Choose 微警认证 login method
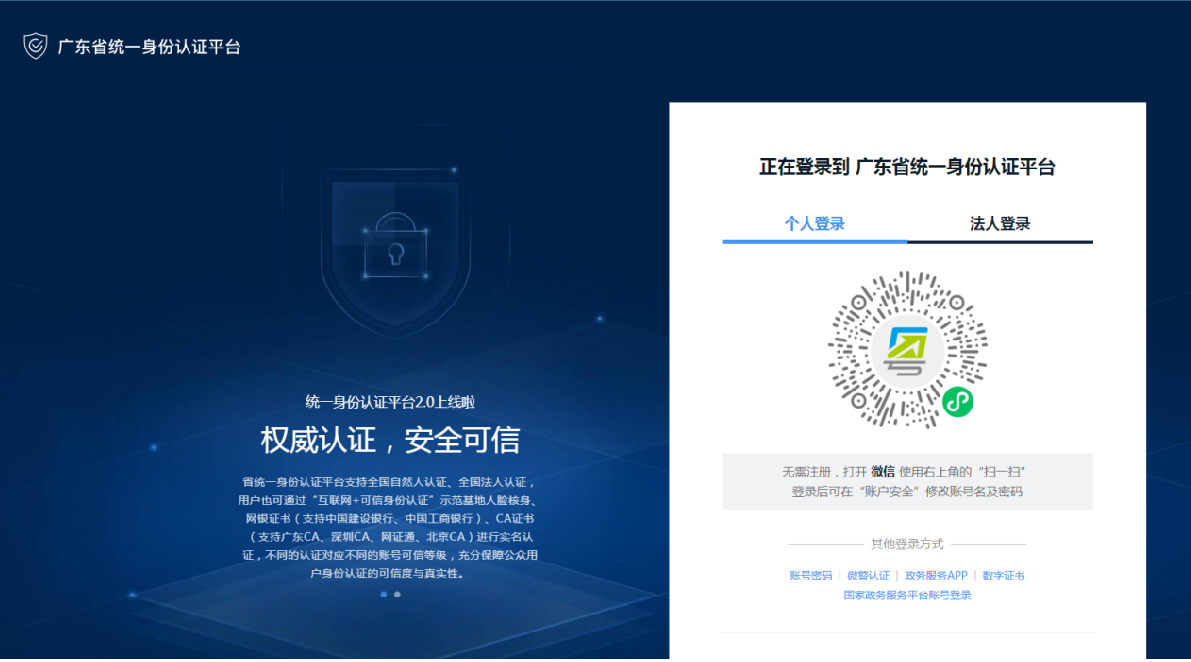Viewport: 1191px width, 662px height. click(x=867, y=576)
